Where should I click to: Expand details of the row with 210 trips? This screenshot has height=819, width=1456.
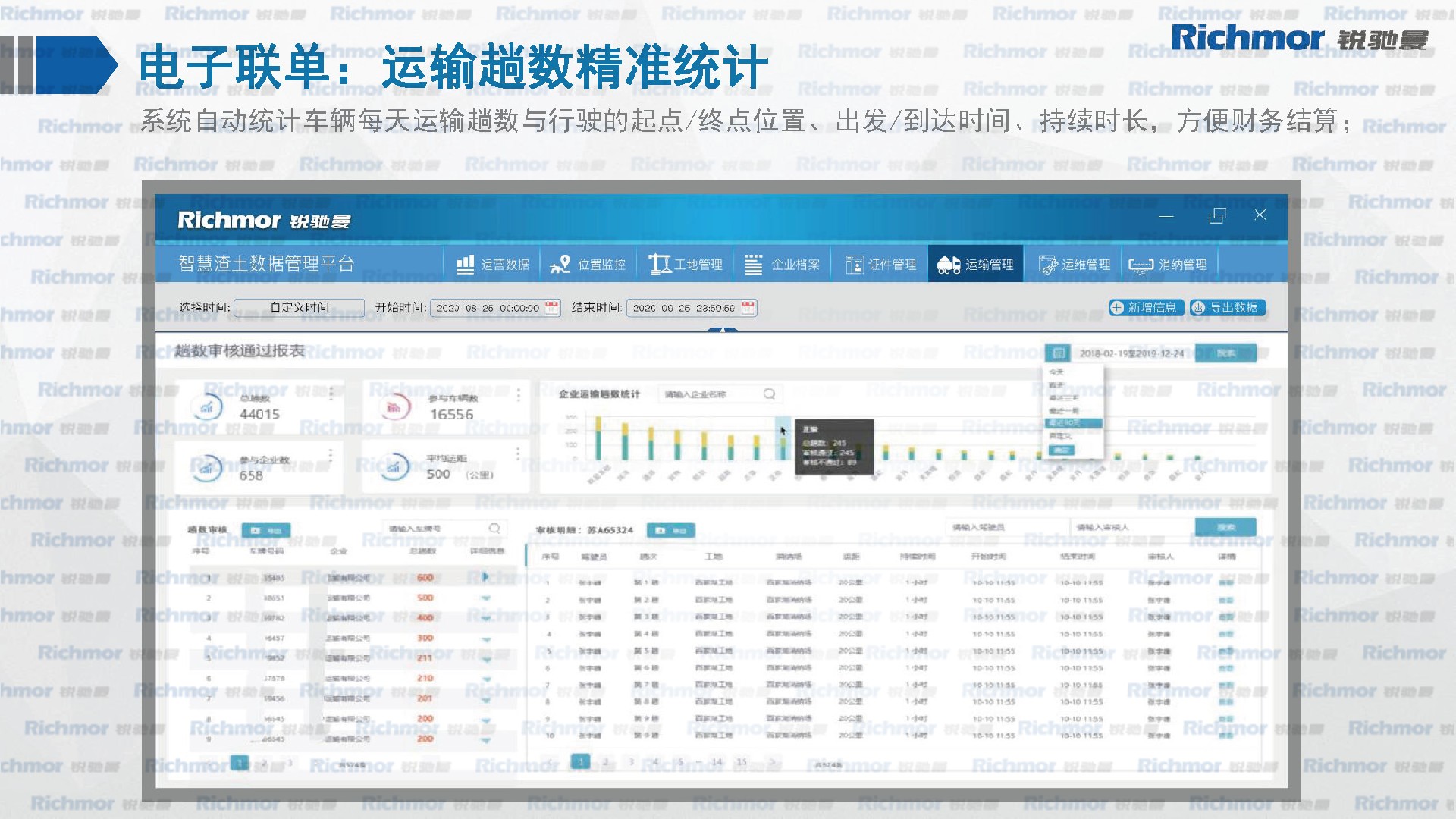point(486,679)
